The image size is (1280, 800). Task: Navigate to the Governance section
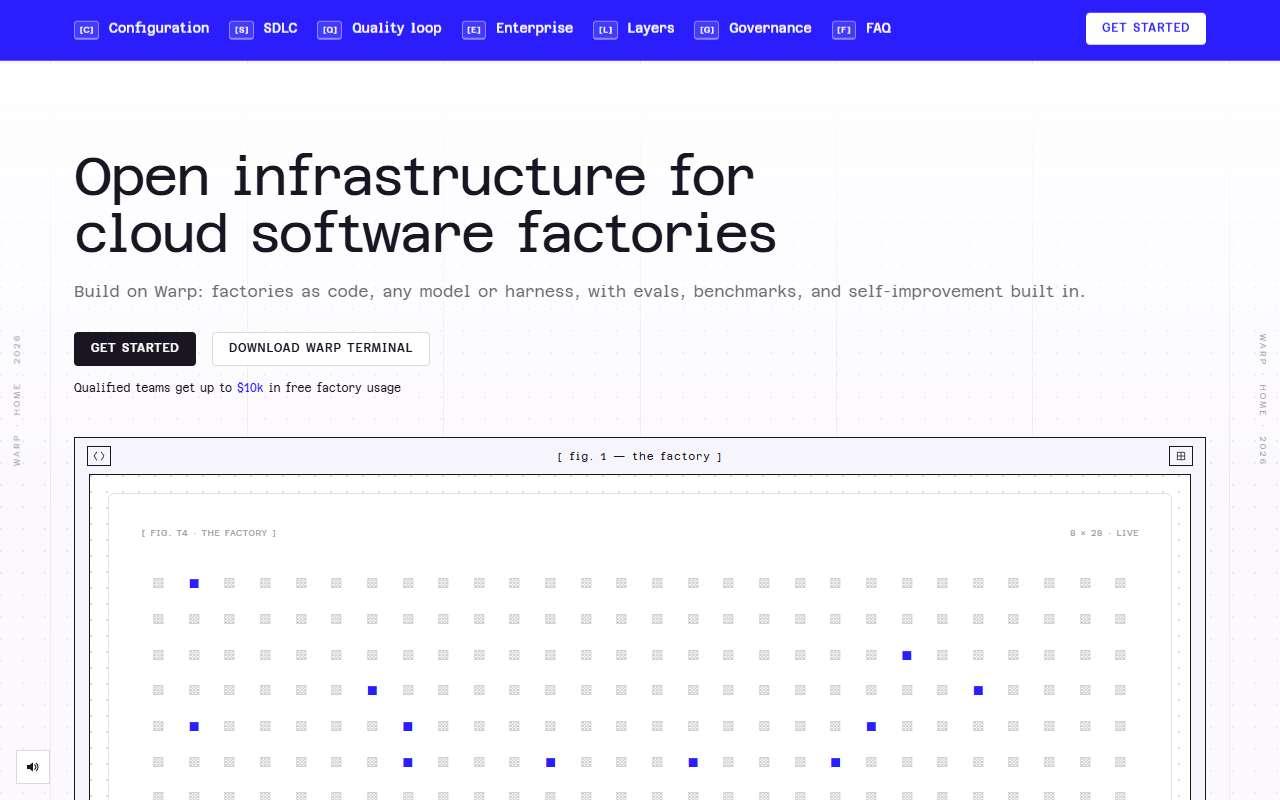(x=753, y=29)
